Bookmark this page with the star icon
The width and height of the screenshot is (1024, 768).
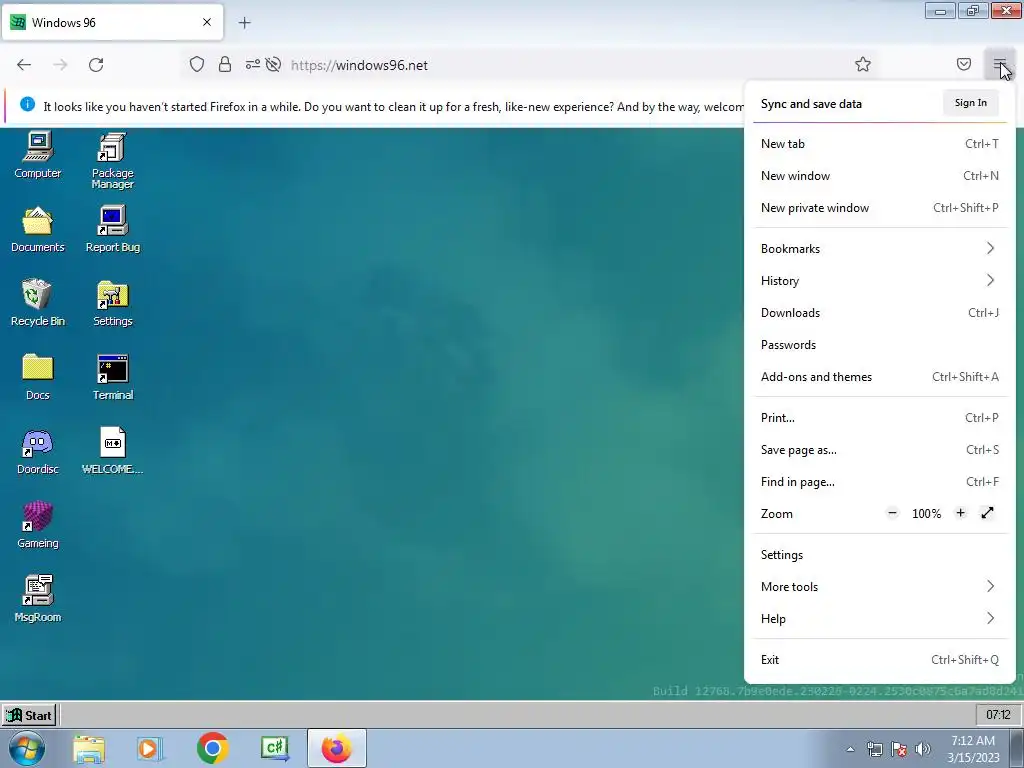[863, 65]
